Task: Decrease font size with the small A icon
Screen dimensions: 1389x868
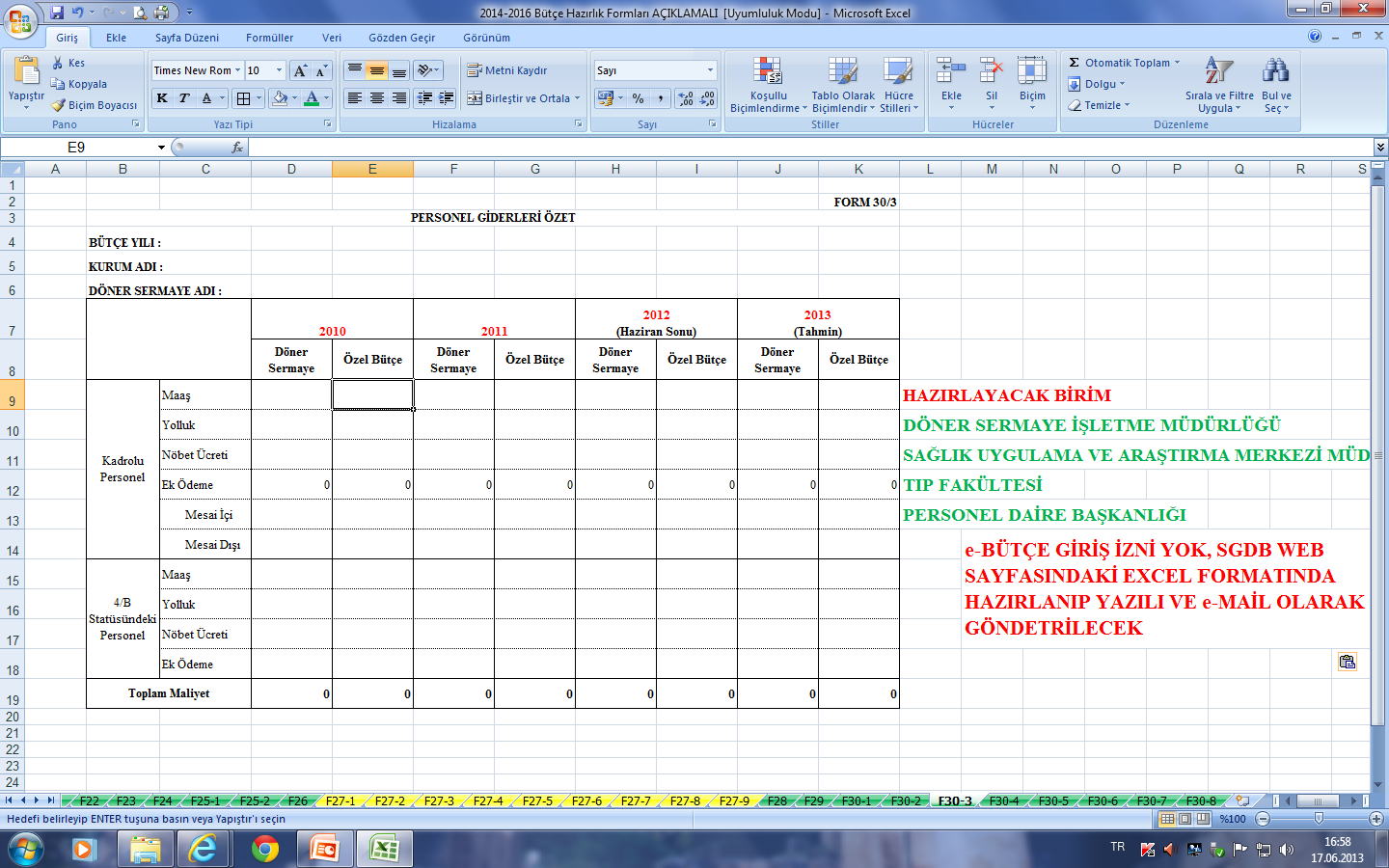Action: [x=321, y=70]
